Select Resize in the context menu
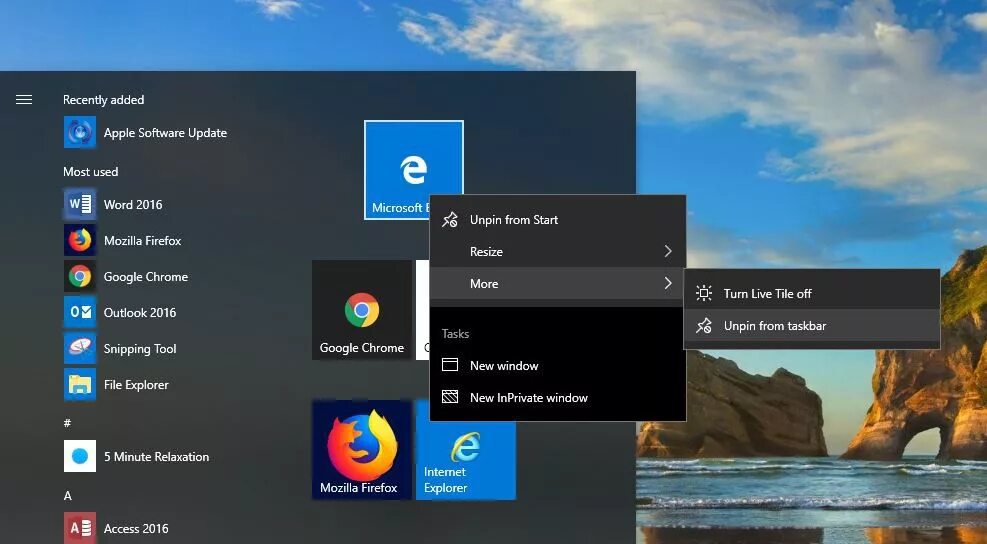The height and width of the screenshot is (544, 987). (x=558, y=251)
